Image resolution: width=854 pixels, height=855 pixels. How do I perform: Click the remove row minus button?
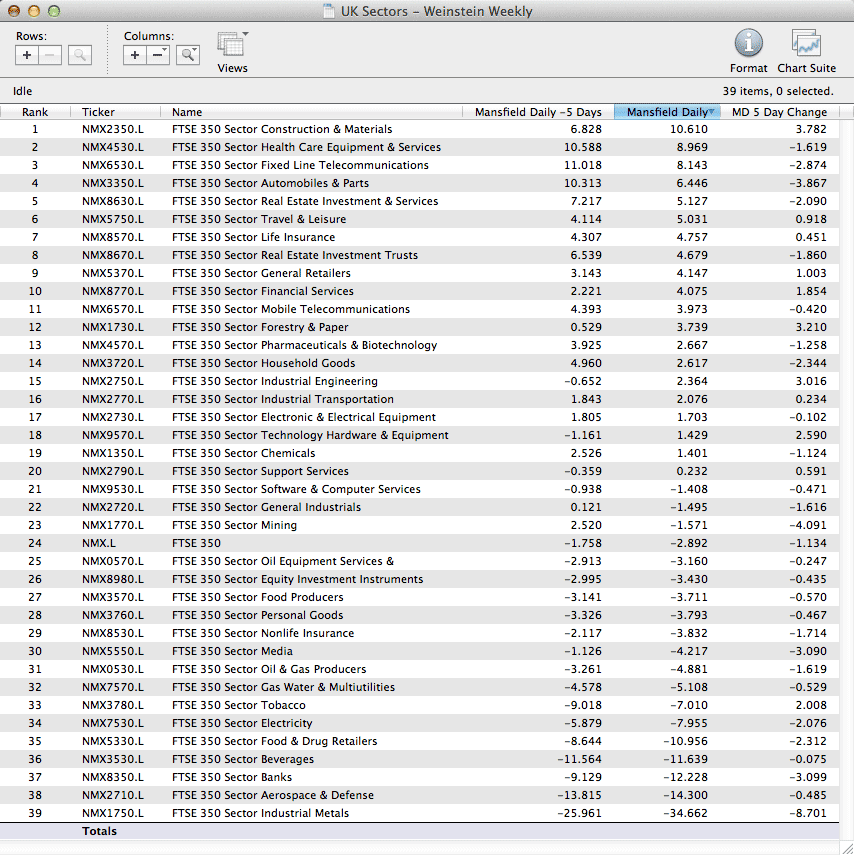(x=50, y=55)
